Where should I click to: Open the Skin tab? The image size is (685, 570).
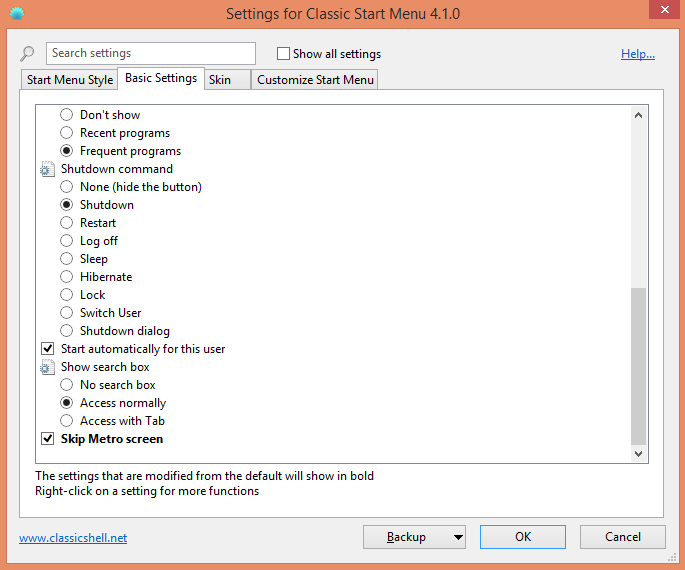(x=228, y=80)
